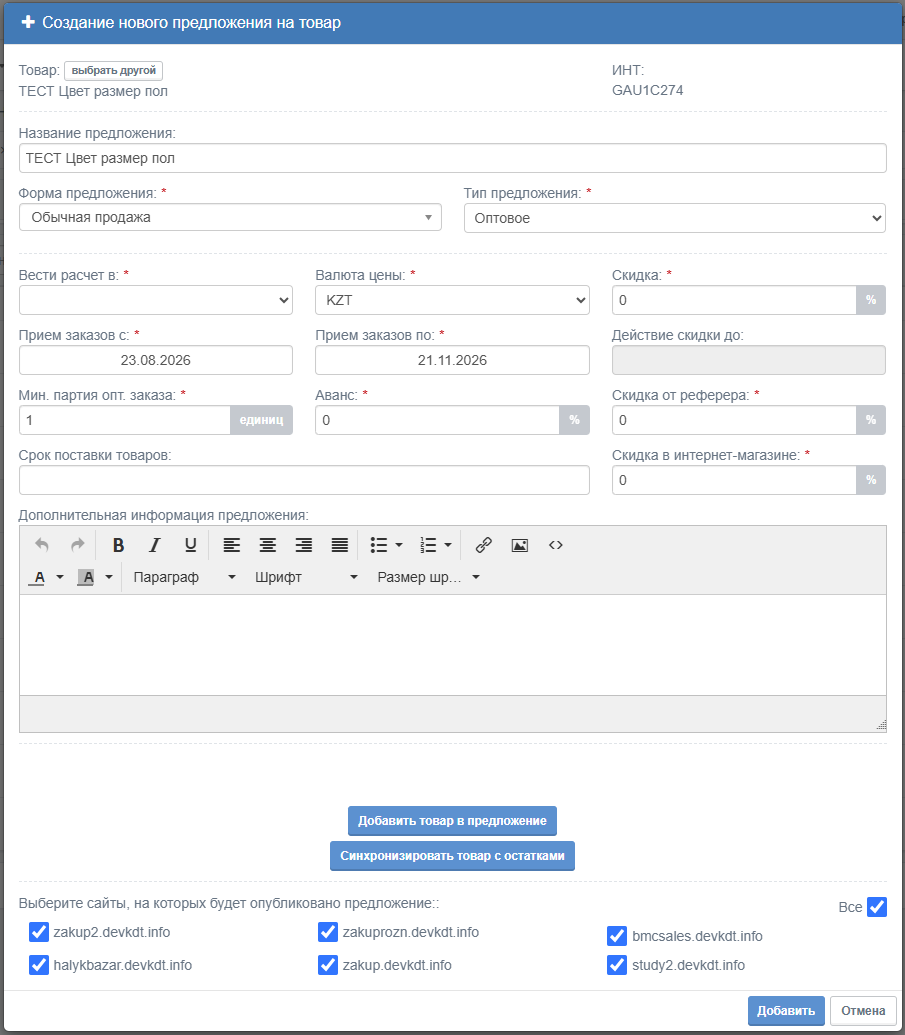This screenshot has width=905, height=1035.
Task: Uncheck the zakuprozn.devkdt.info site
Action: [x=328, y=932]
